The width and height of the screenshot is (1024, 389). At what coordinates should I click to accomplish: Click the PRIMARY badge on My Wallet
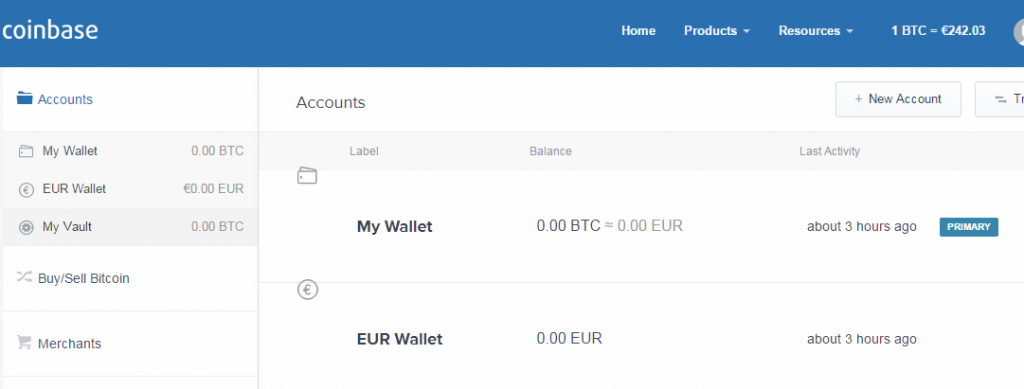[x=968, y=227]
